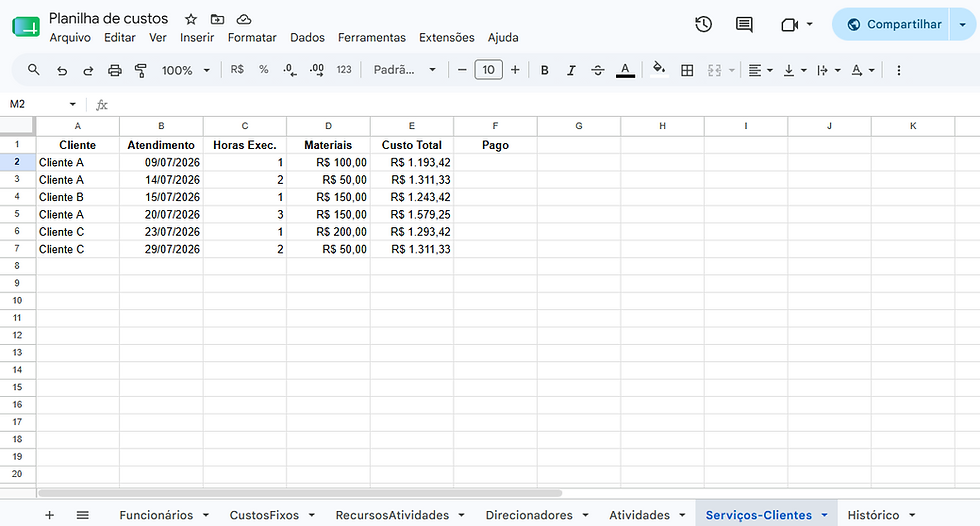The image size is (980, 526).
Task: Open merge cells dropdown arrow
Action: click(732, 70)
